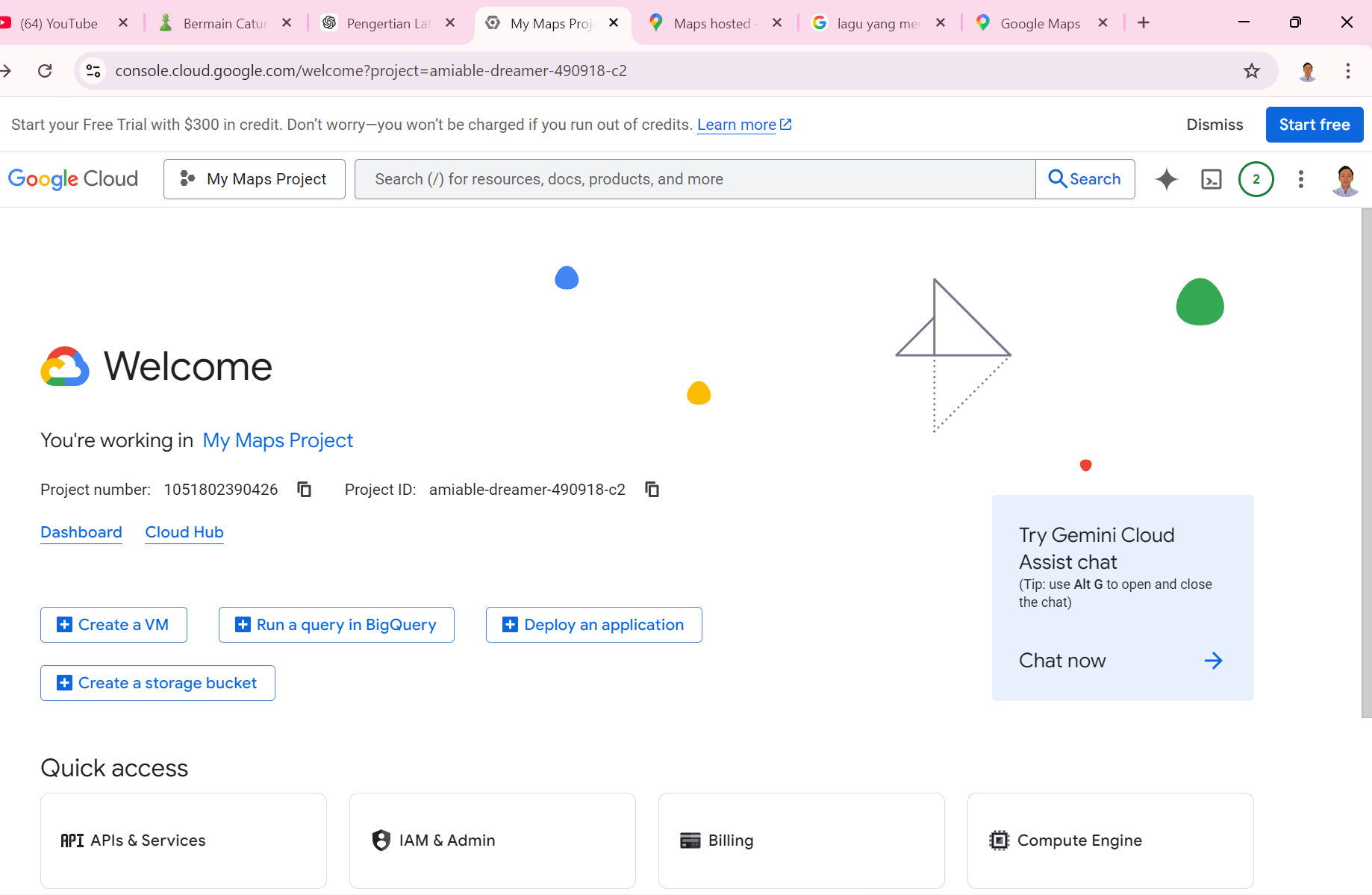The width and height of the screenshot is (1372, 895).
Task: Close the Pengertian tab
Action: (450, 23)
